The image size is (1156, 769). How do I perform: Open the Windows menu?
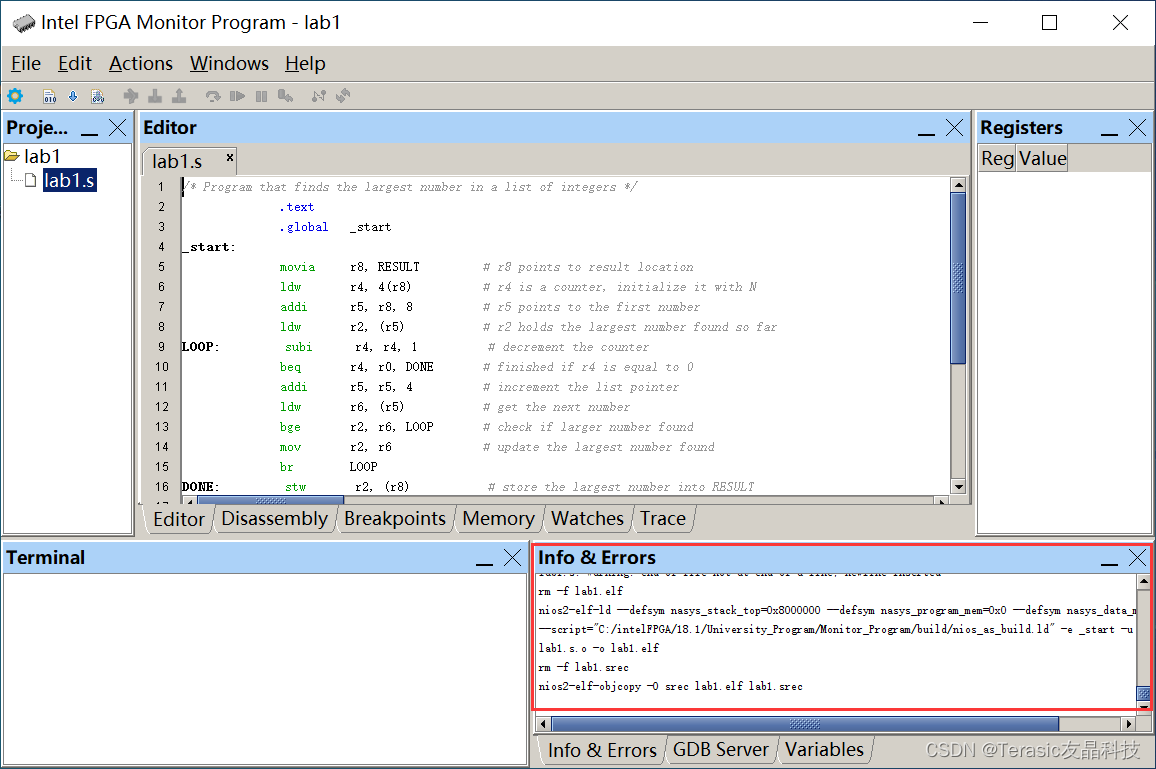pyautogui.click(x=229, y=63)
